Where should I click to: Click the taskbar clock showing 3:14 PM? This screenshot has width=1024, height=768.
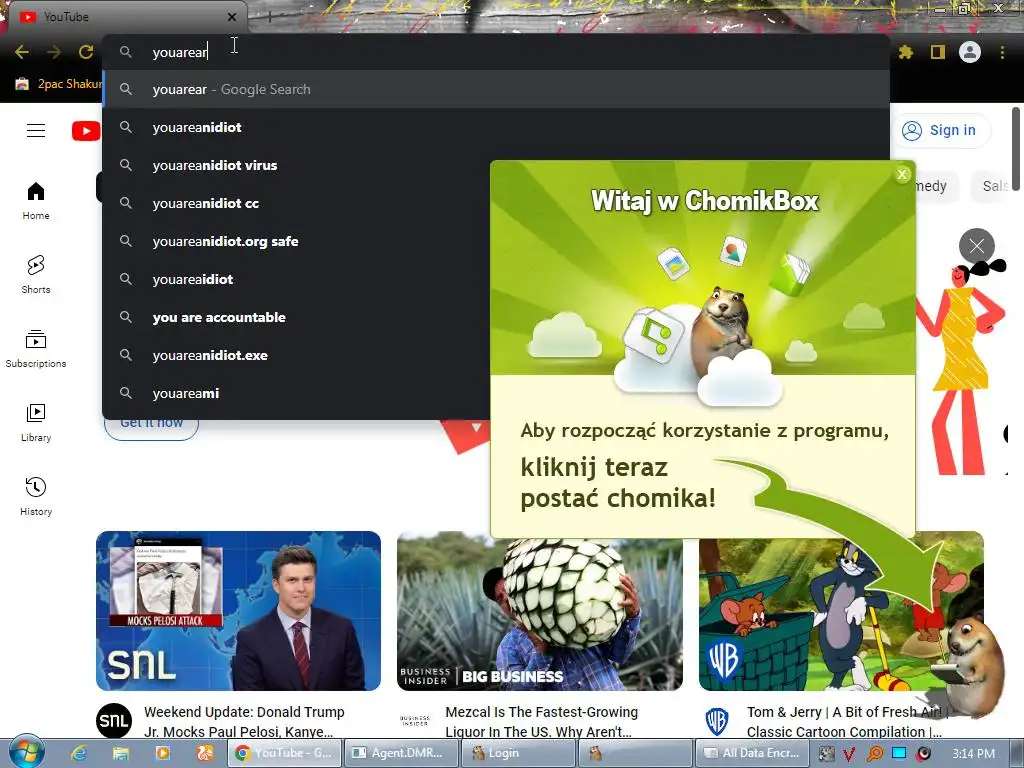pos(973,754)
